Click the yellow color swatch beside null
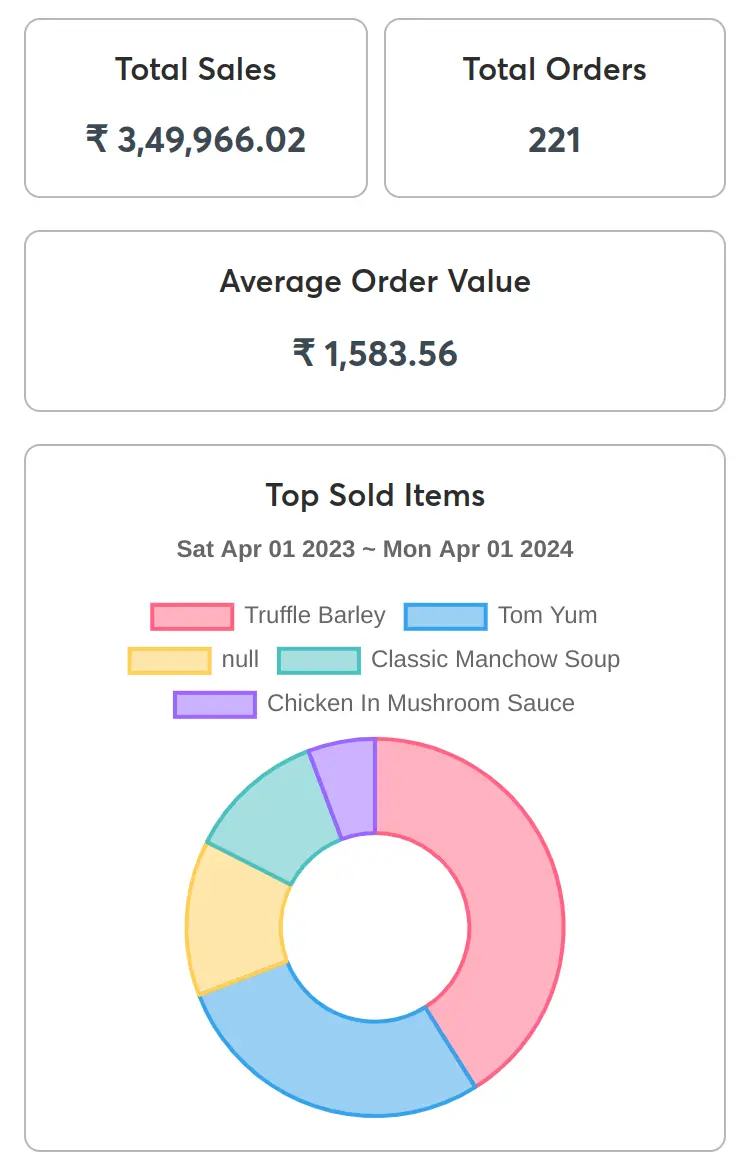This screenshot has height=1171, width=749. tap(168, 659)
